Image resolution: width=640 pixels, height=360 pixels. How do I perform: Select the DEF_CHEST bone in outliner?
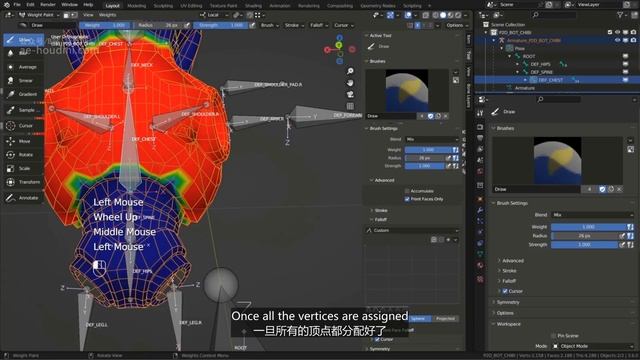[x=550, y=80]
